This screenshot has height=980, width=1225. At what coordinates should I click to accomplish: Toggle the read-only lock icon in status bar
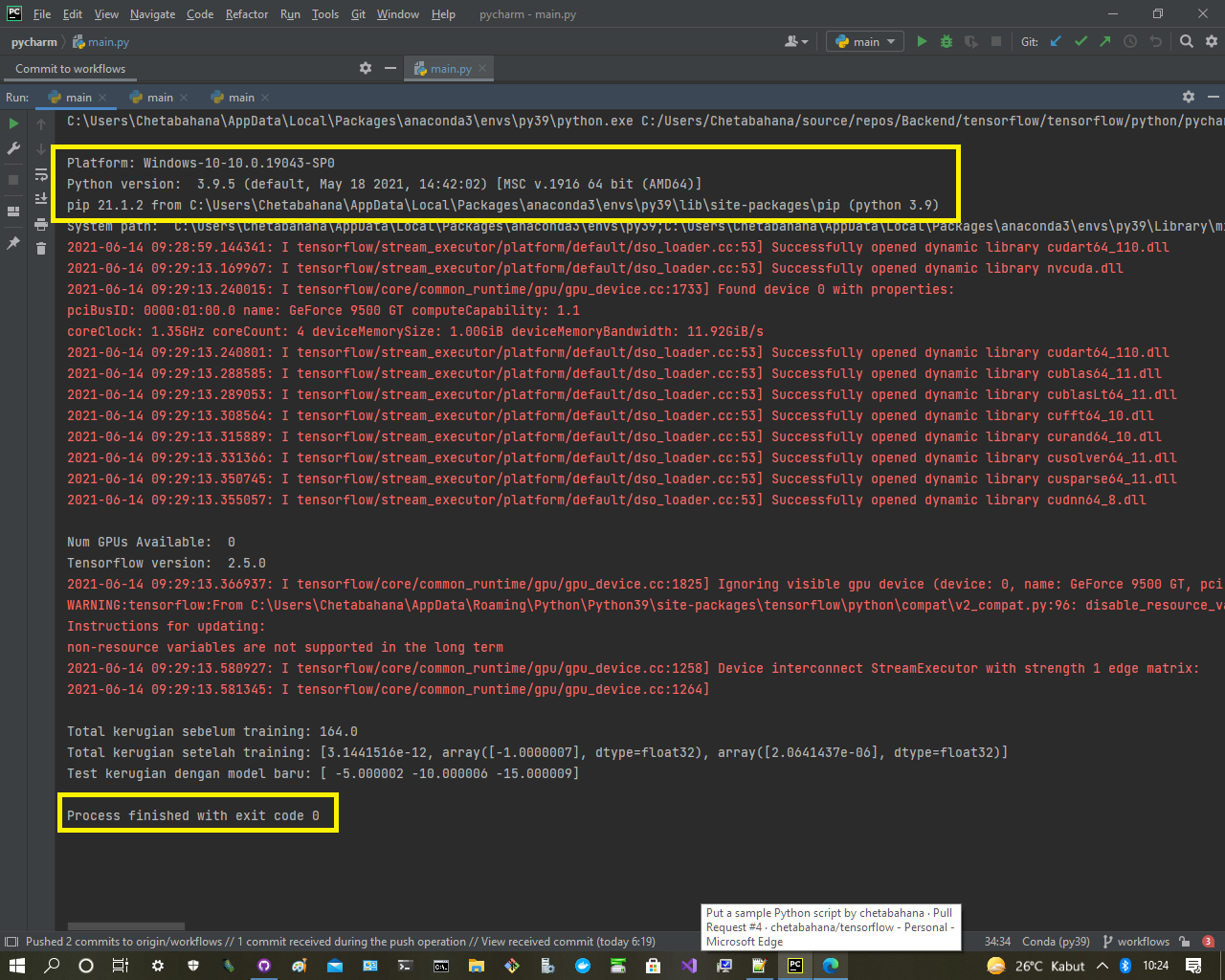coord(1185,941)
